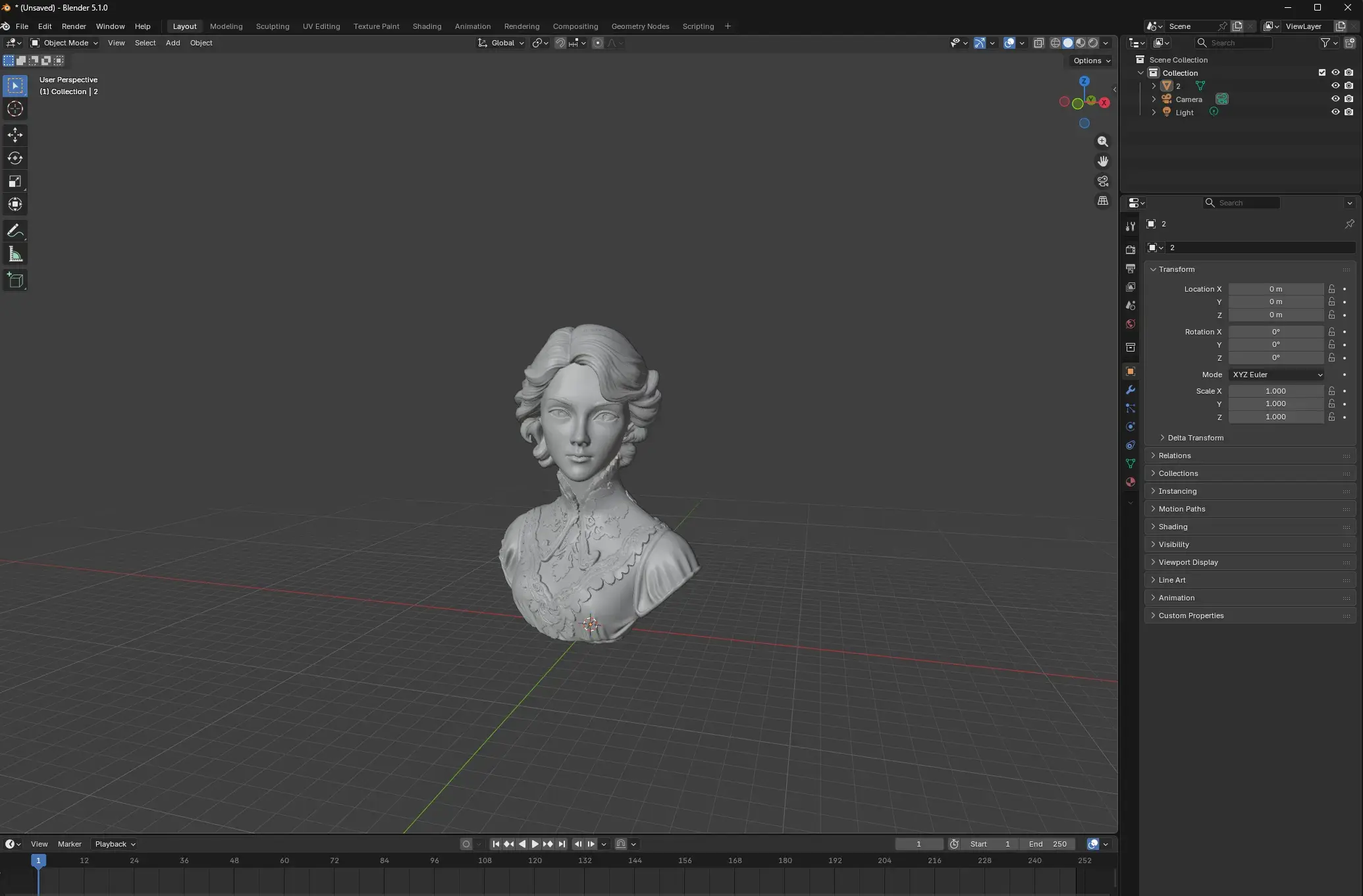Expand Camera in the outliner tree
Image resolution: width=1363 pixels, height=896 pixels.
pos(1154,99)
